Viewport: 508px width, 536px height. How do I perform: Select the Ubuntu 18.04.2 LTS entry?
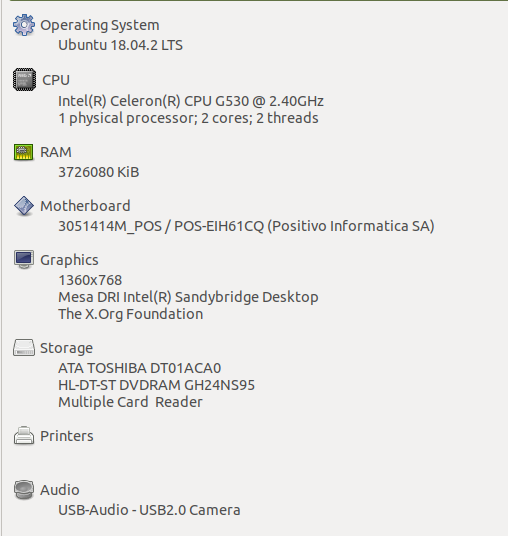121,45
